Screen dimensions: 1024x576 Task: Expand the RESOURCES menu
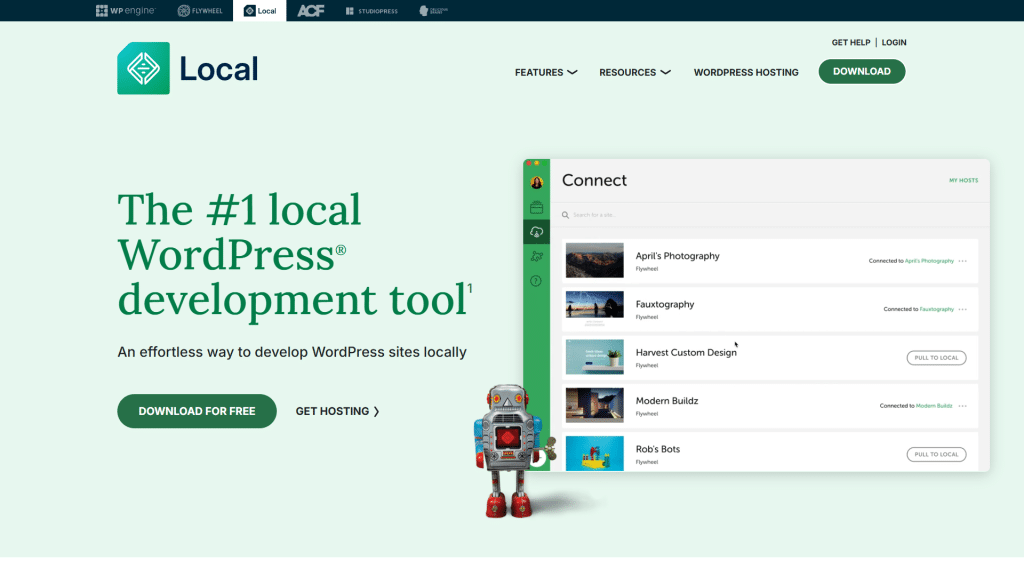[635, 72]
